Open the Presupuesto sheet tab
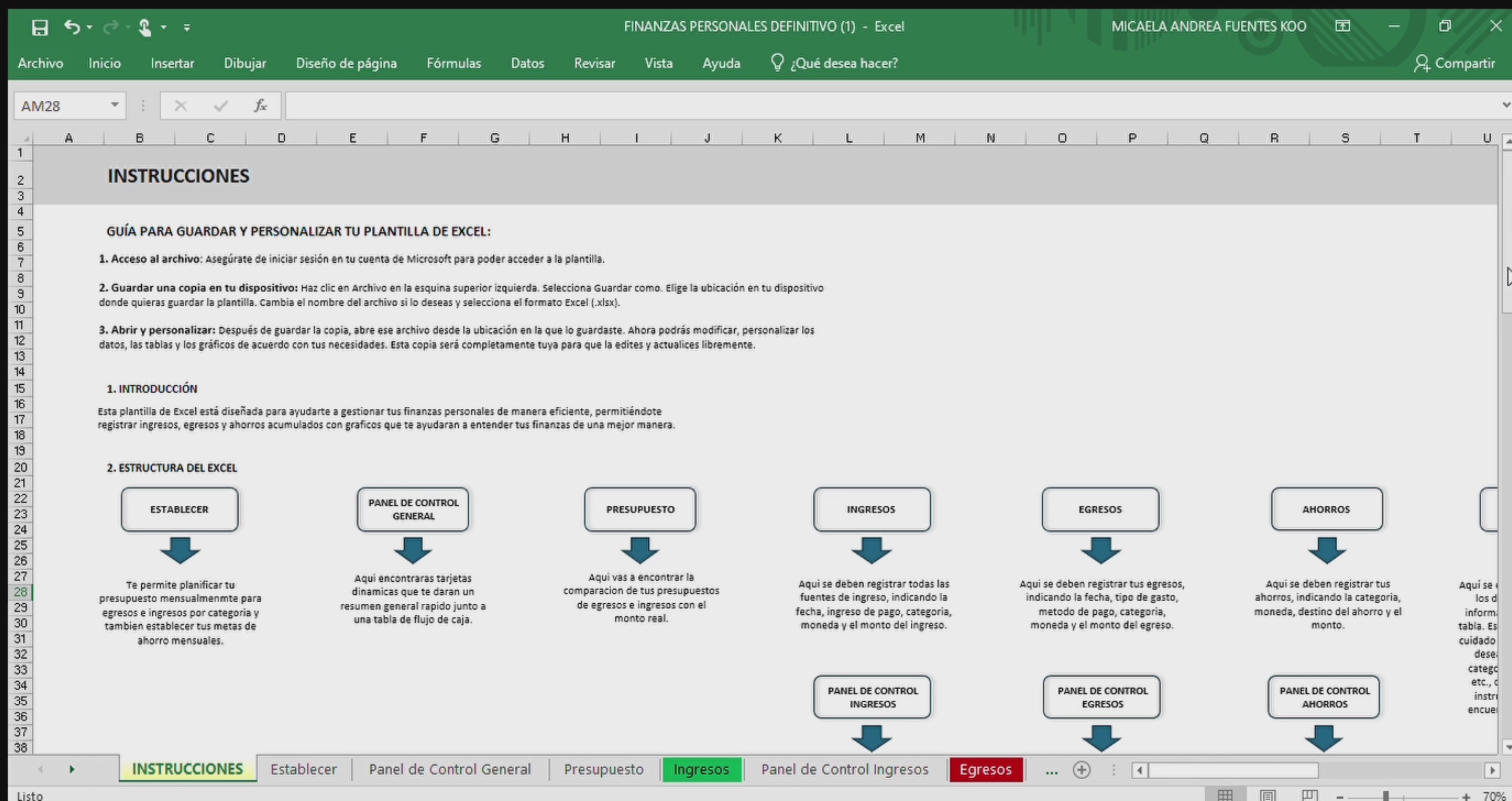The width and height of the screenshot is (1512, 801). (603, 769)
